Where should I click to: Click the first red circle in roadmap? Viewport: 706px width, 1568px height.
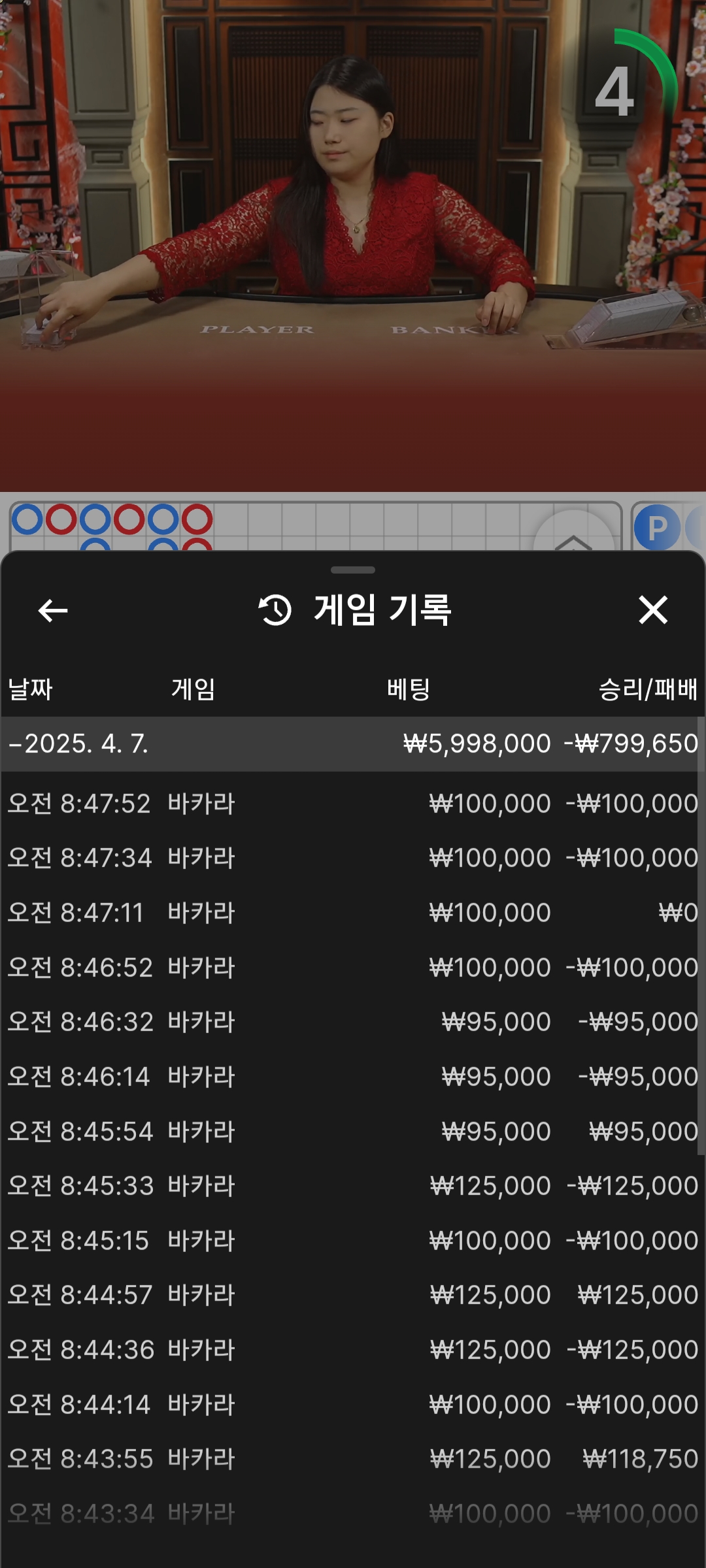(x=61, y=520)
